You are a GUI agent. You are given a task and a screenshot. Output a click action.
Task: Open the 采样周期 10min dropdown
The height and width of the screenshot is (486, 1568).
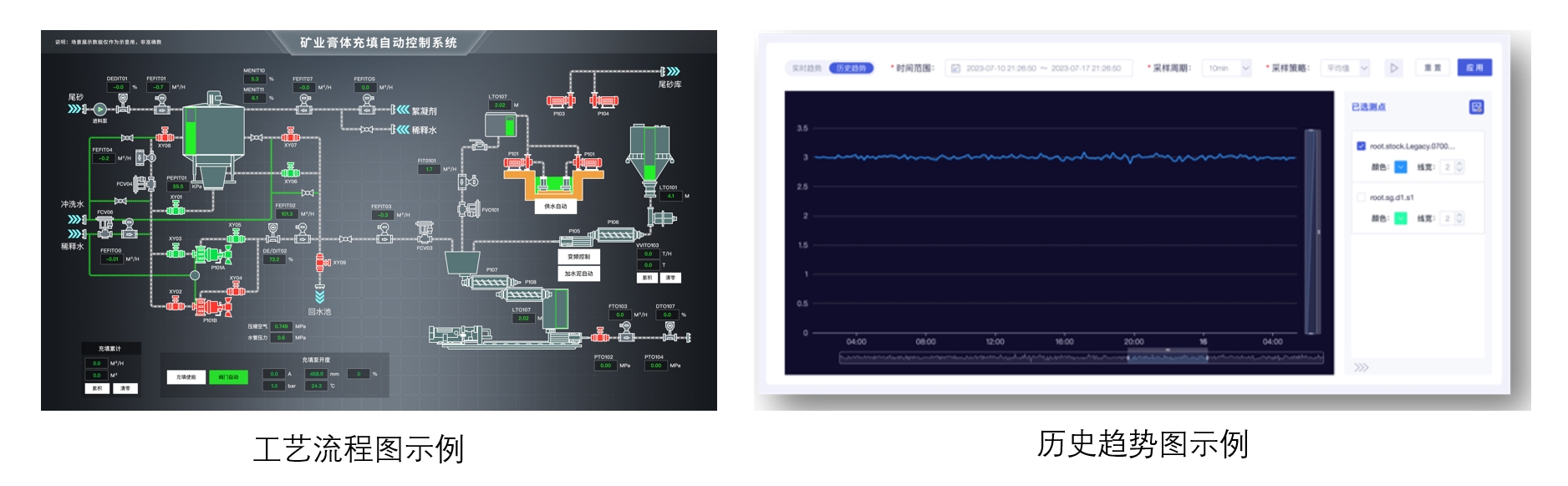point(1227,69)
